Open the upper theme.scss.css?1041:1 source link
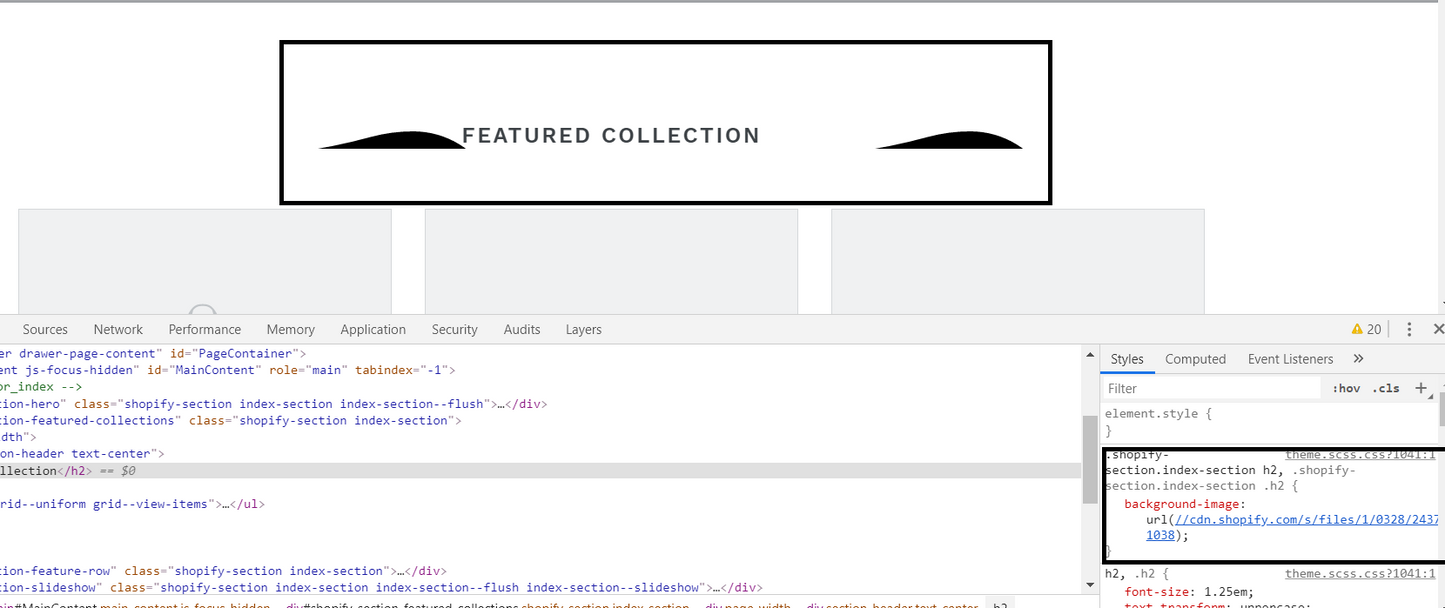The width and height of the screenshot is (1445, 608). coord(1362,454)
